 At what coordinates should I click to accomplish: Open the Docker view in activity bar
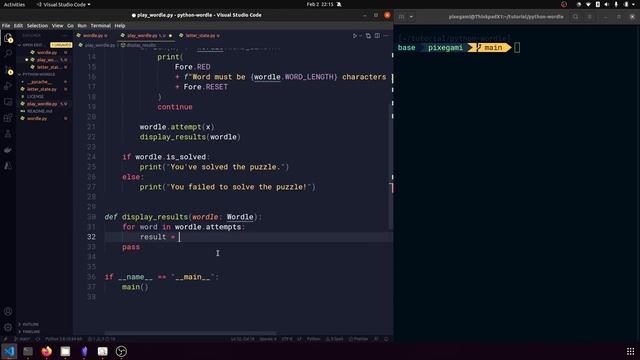(8, 150)
